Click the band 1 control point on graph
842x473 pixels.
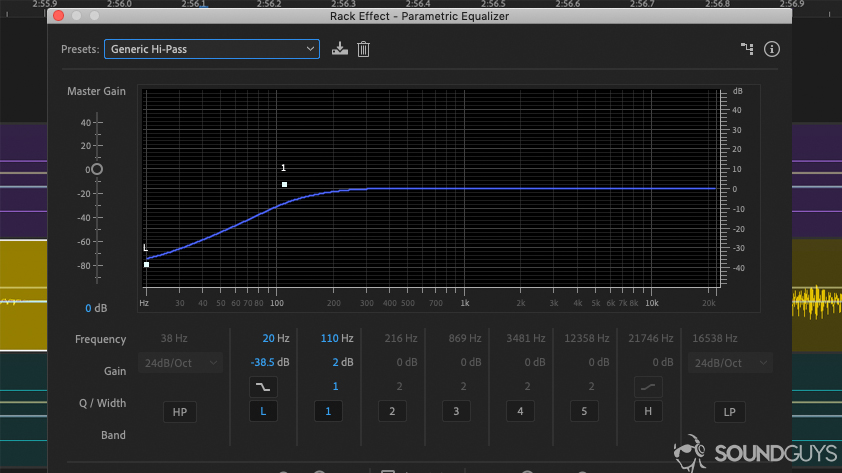pyautogui.click(x=285, y=184)
